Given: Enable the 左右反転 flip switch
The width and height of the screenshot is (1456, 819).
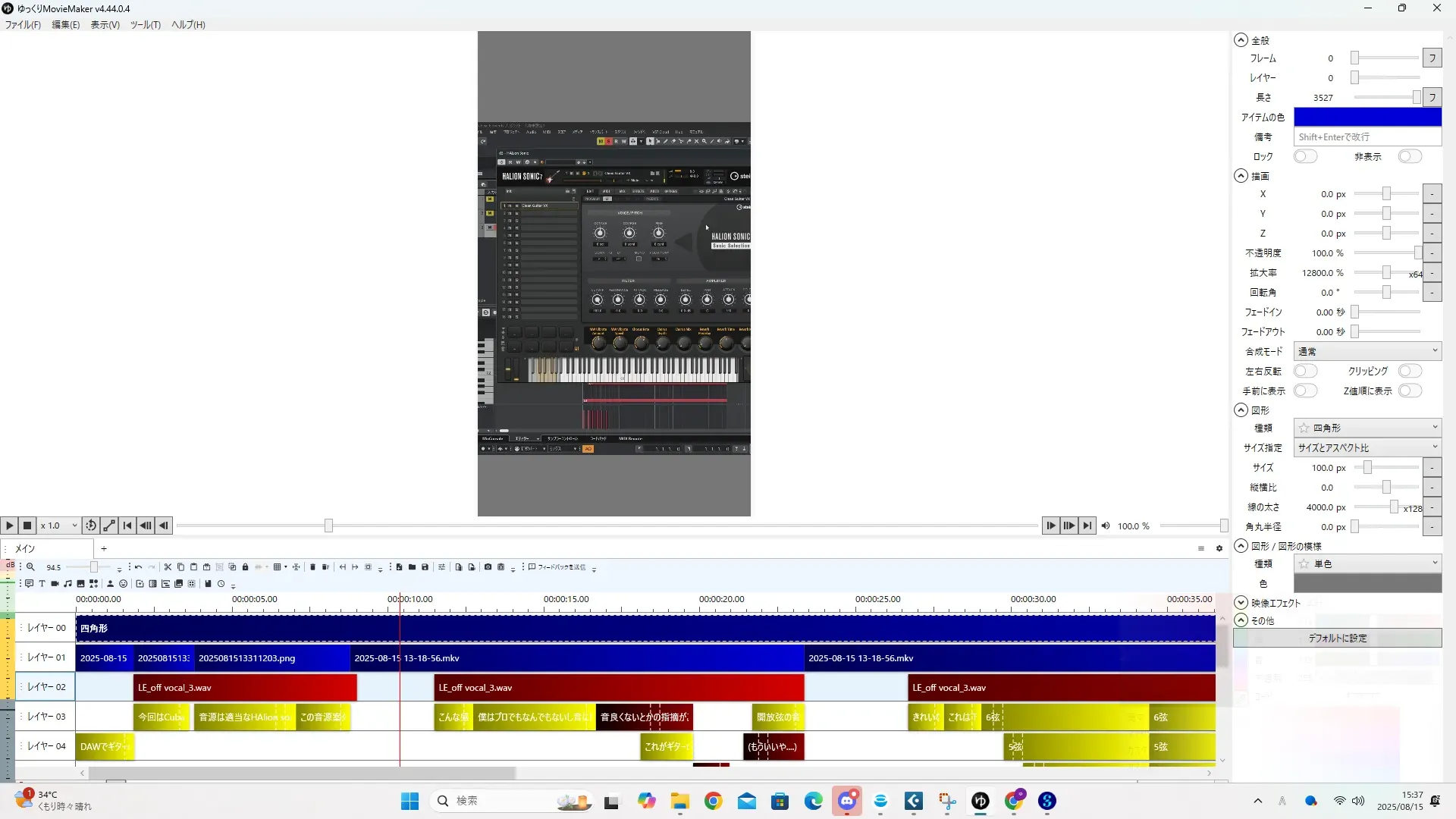Looking at the screenshot, I should tap(1304, 371).
